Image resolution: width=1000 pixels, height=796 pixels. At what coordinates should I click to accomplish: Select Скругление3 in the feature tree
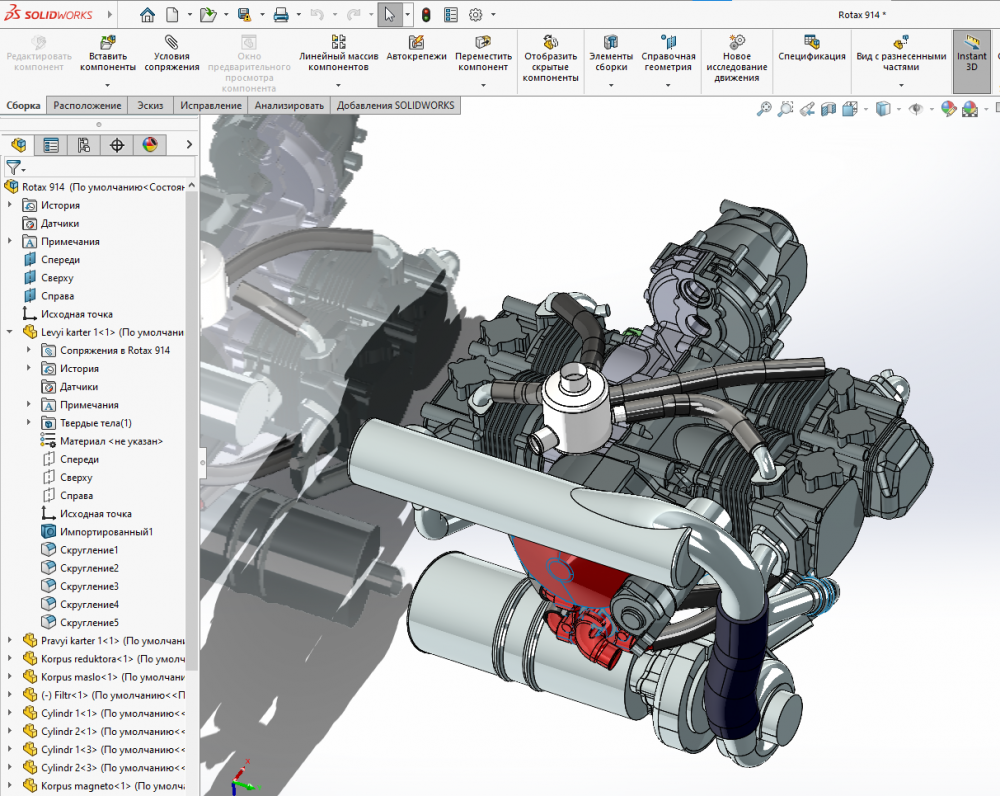[88, 586]
